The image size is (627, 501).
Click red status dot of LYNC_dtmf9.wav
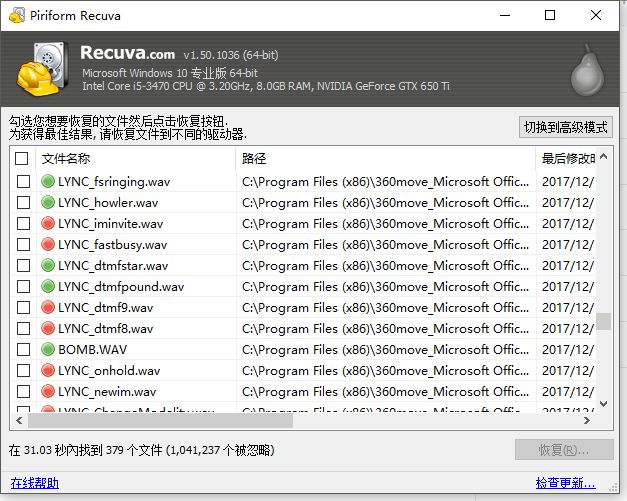coord(48,307)
